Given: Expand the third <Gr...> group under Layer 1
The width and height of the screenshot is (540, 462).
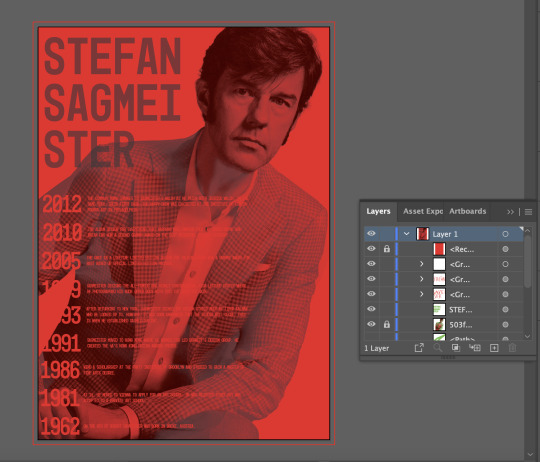Looking at the screenshot, I should point(422,294).
